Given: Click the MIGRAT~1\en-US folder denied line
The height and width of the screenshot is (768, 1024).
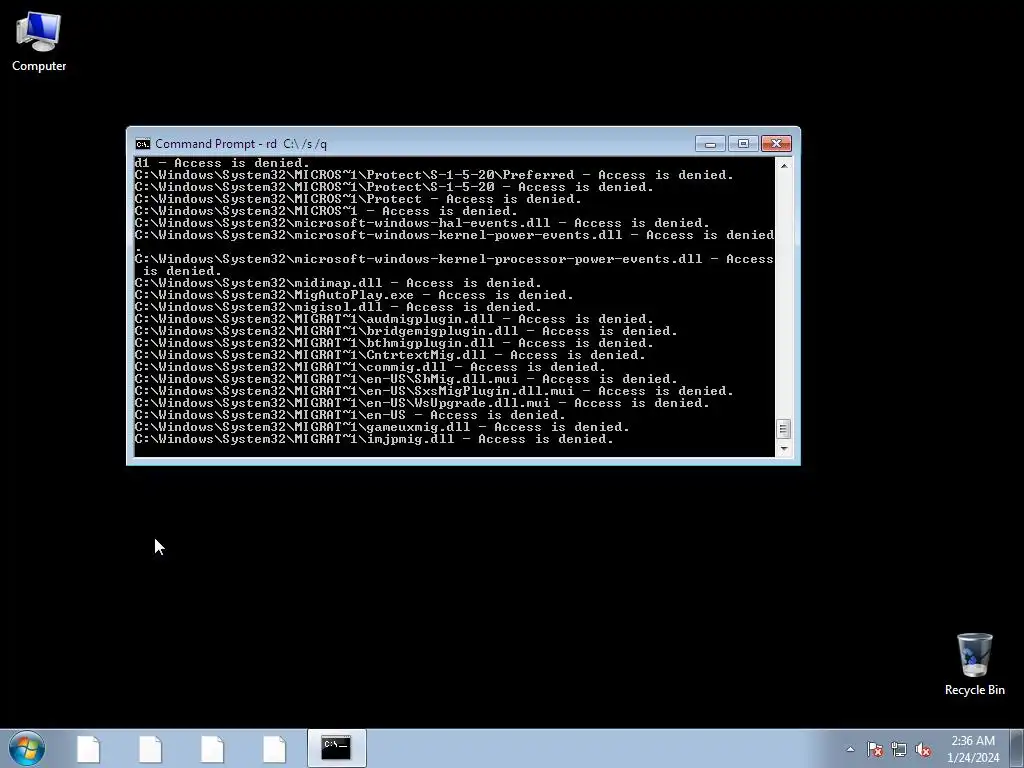Looking at the screenshot, I should coord(350,415).
